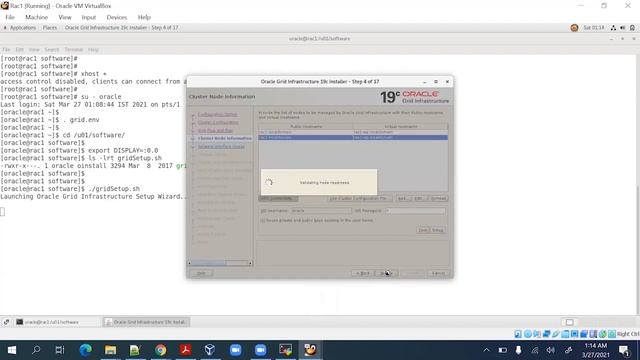This screenshot has height=360, width=640.
Task: Click VirtualBox USB status icon
Action: [556, 334]
